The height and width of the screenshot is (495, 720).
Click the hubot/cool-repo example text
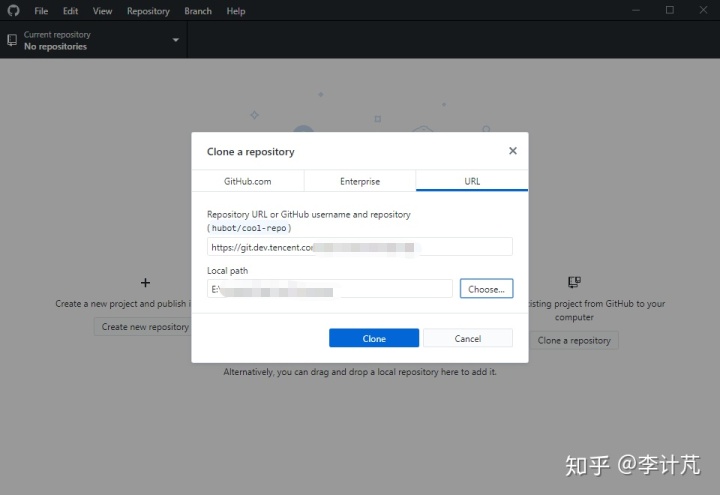click(x=249, y=228)
